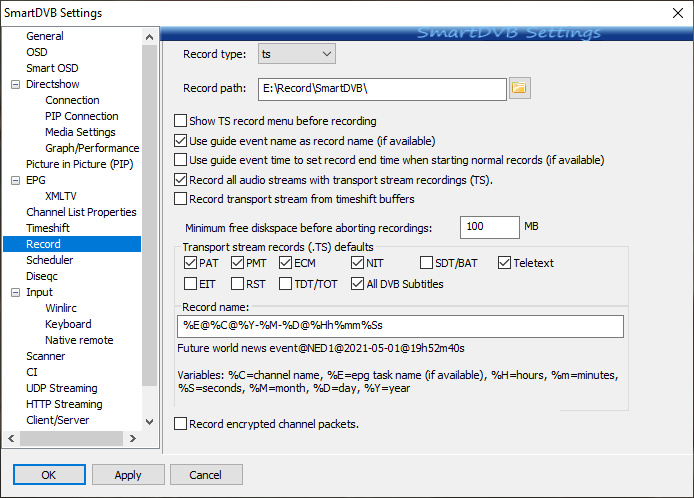Toggle the Teletext checkbox
Image resolution: width=694 pixels, height=498 pixels.
pyautogui.click(x=505, y=263)
